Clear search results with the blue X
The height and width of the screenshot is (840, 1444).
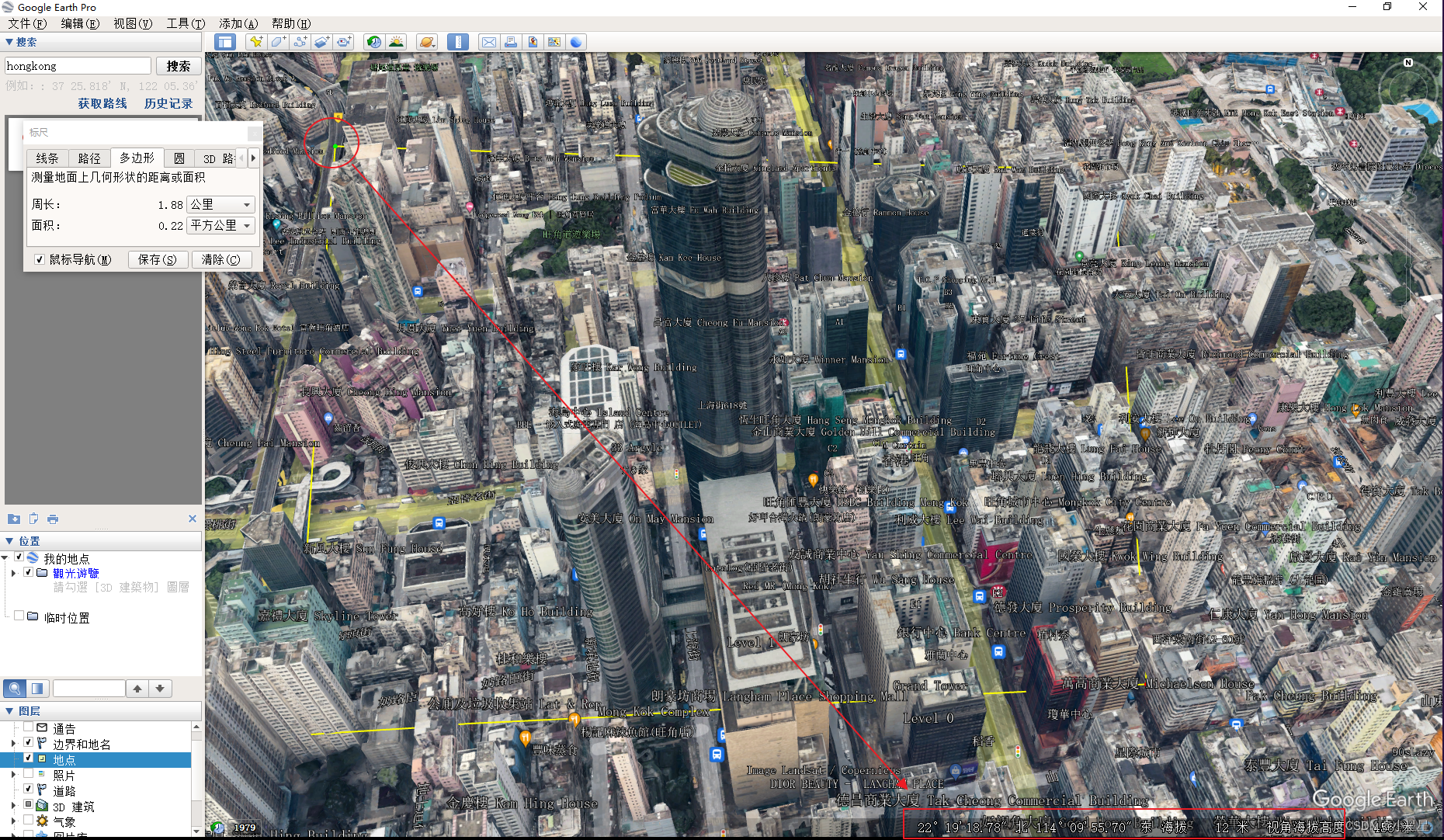(193, 519)
